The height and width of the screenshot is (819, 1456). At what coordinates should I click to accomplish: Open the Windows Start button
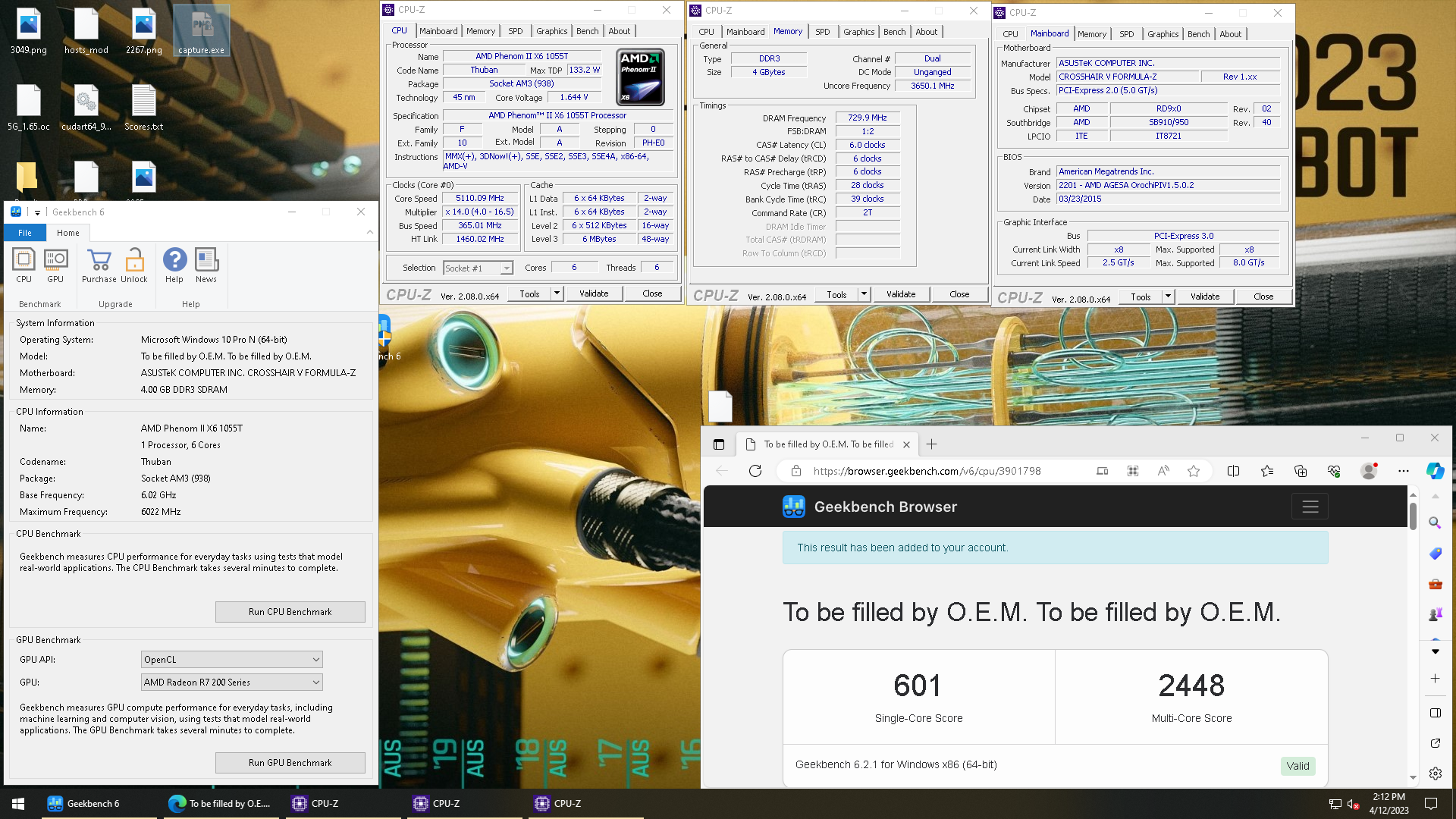[18, 803]
